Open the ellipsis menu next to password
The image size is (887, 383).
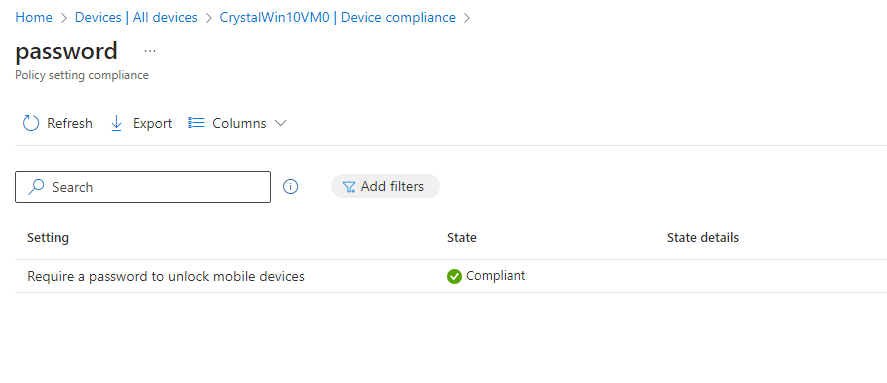click(149, 51)
